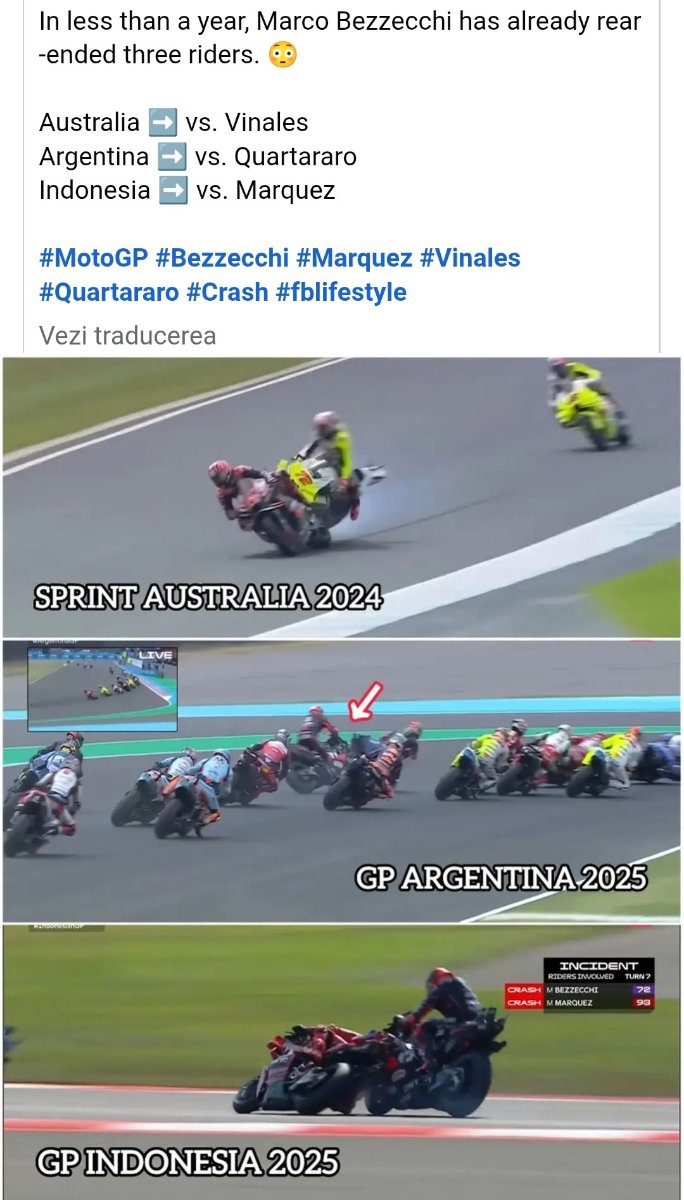Open the GP Indonesia 2025 photo
Screen dimensions: 684x1200
(342, 1062)
